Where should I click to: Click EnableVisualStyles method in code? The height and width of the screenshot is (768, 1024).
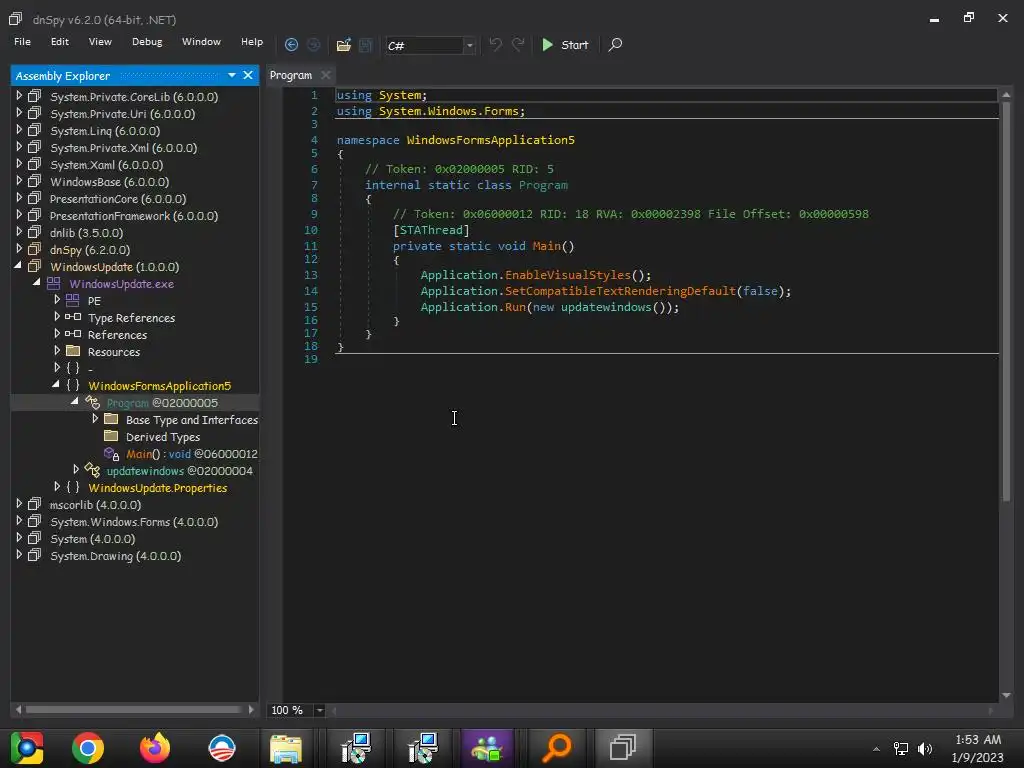coord(568,275)
